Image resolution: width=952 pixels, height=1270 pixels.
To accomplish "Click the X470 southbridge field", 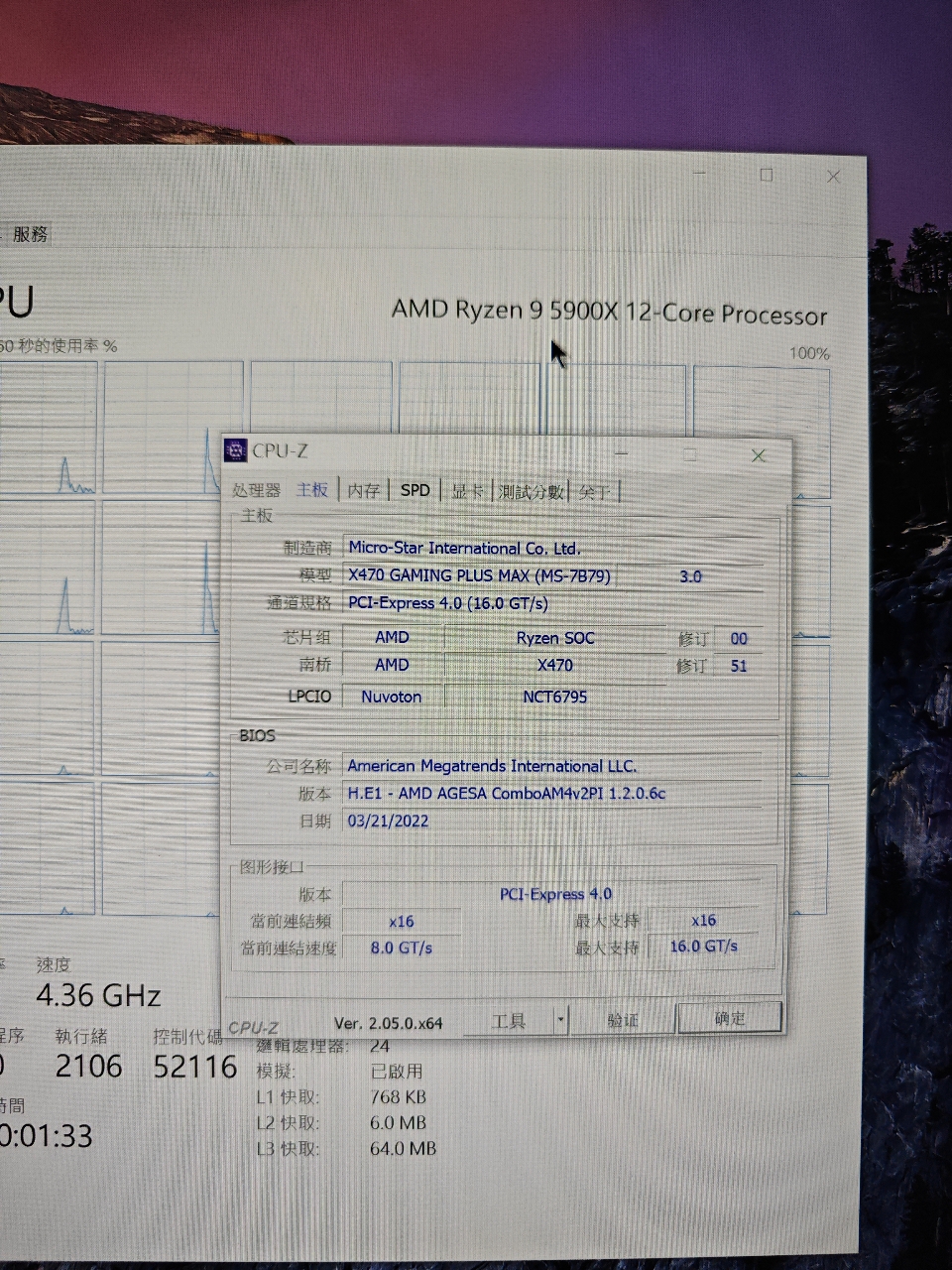I will click(x=555, y=665).
